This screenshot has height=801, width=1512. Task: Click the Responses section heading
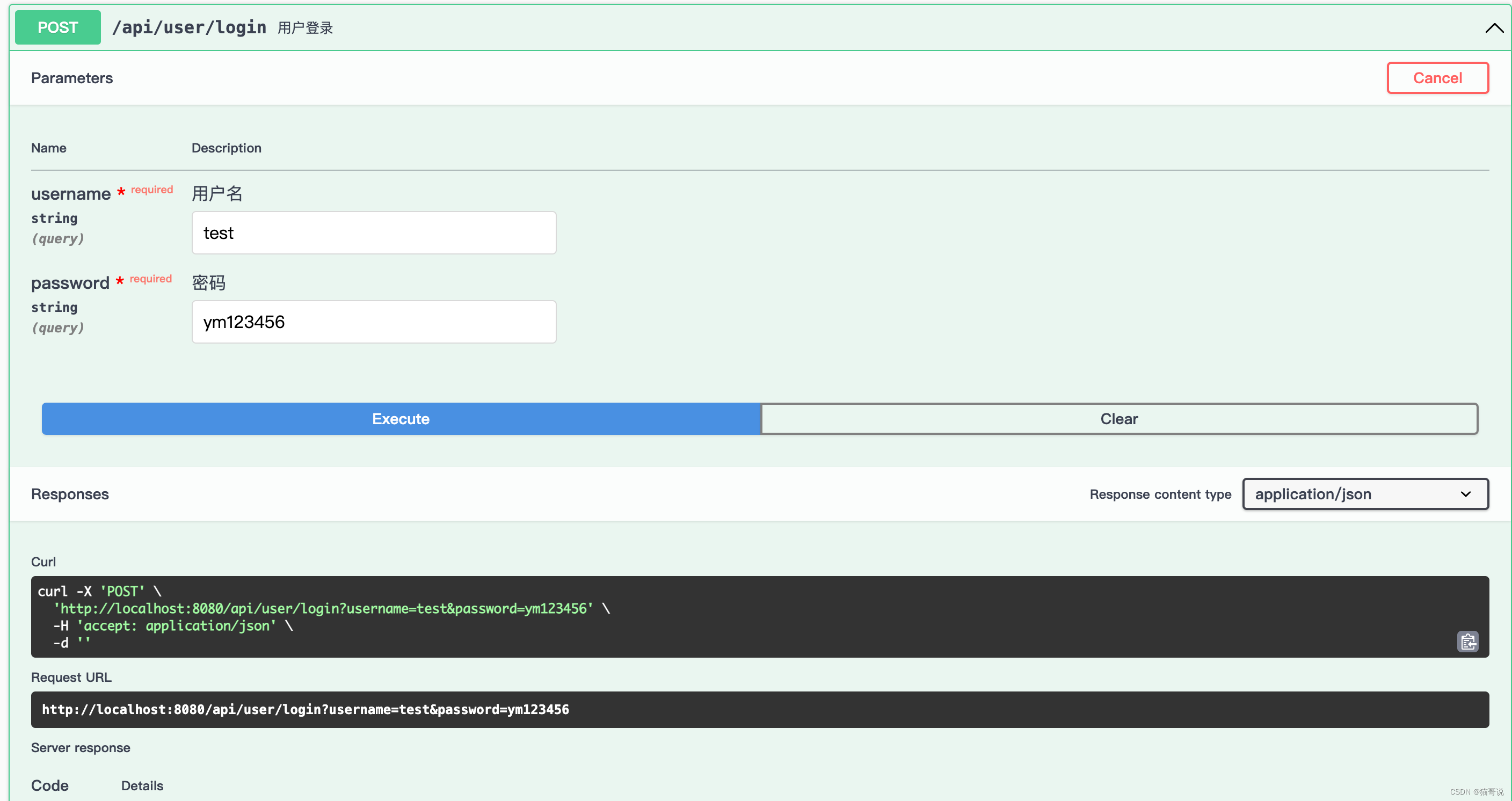point(70,494)
